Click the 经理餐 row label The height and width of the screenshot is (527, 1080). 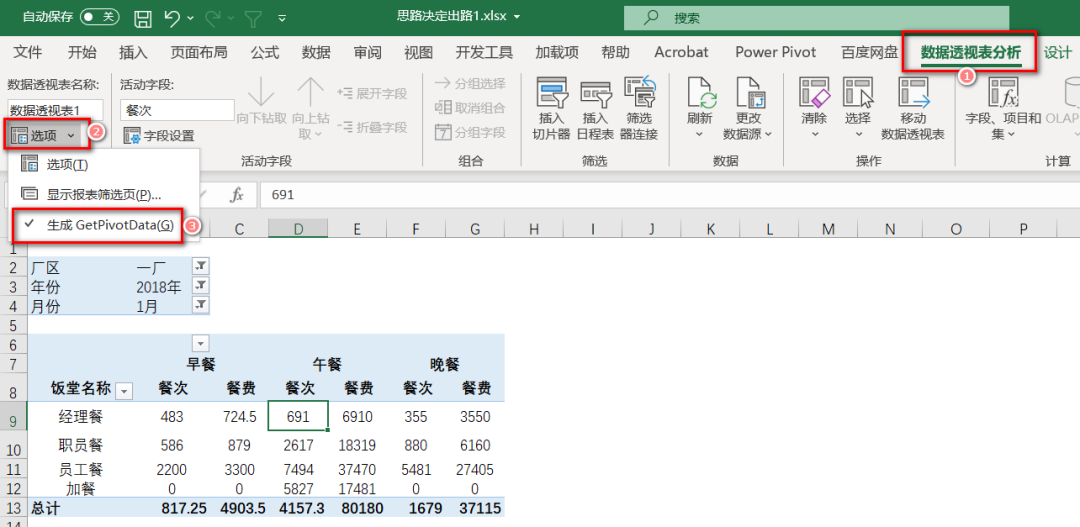pos(81,417)
